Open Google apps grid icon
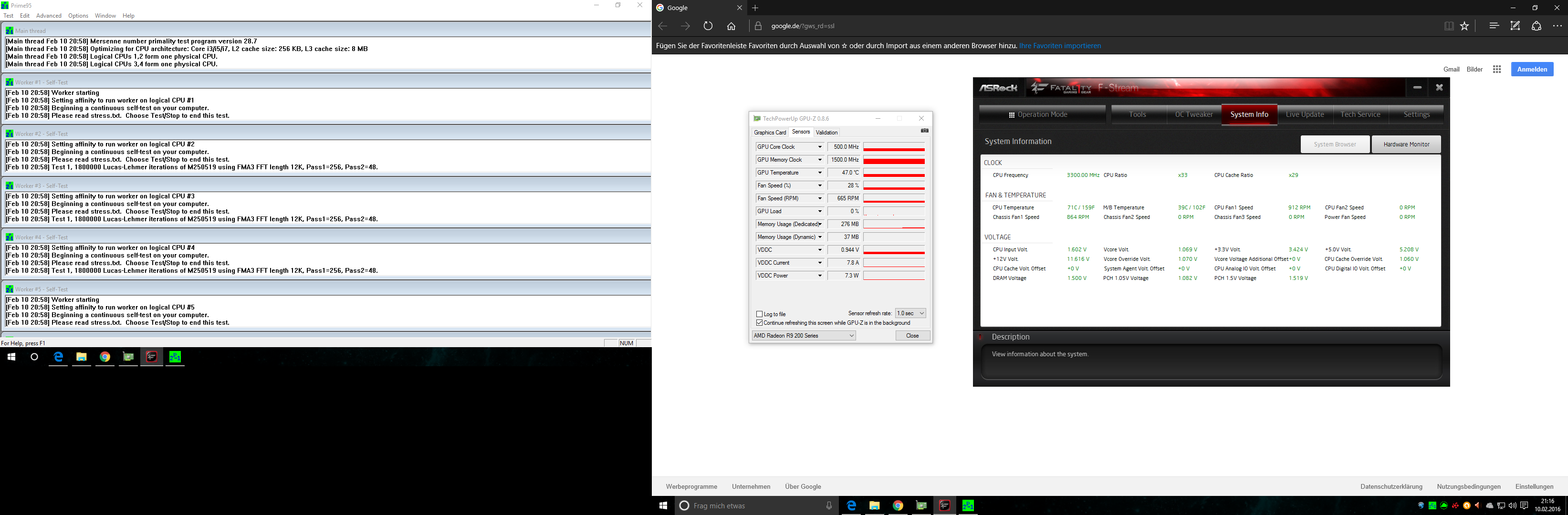The image size is (1568, 515). point(1497,69)
